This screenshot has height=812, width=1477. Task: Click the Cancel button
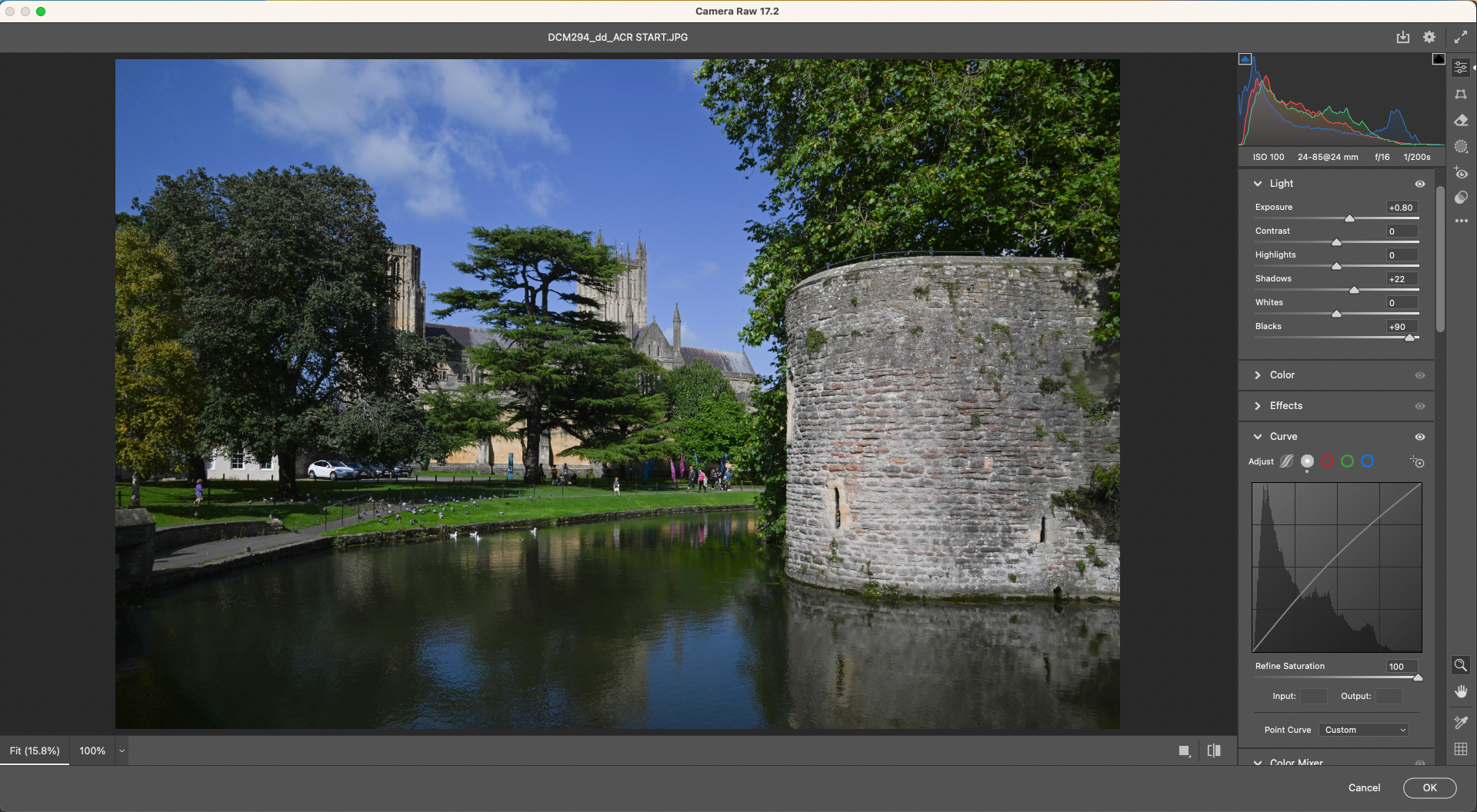[x=1364, y=787]
